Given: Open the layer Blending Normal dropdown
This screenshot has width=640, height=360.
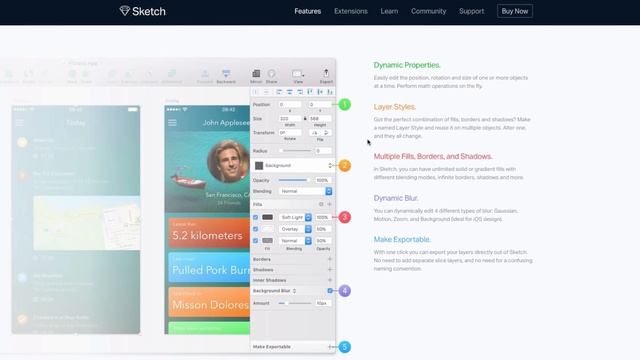Looking at the screenshot, I should coord(305,191).
